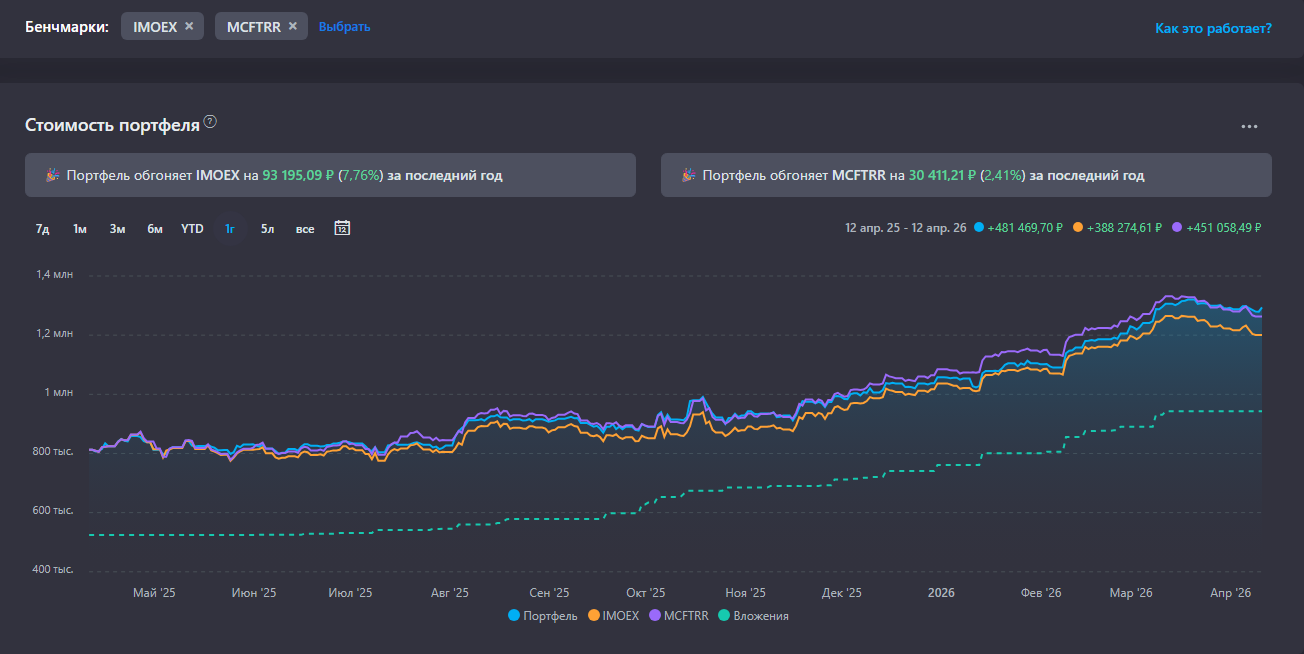Toggle MCFTRR series in chart legend
The height and width of the screenshot is (654, 1304).
[x=679, y=616]
